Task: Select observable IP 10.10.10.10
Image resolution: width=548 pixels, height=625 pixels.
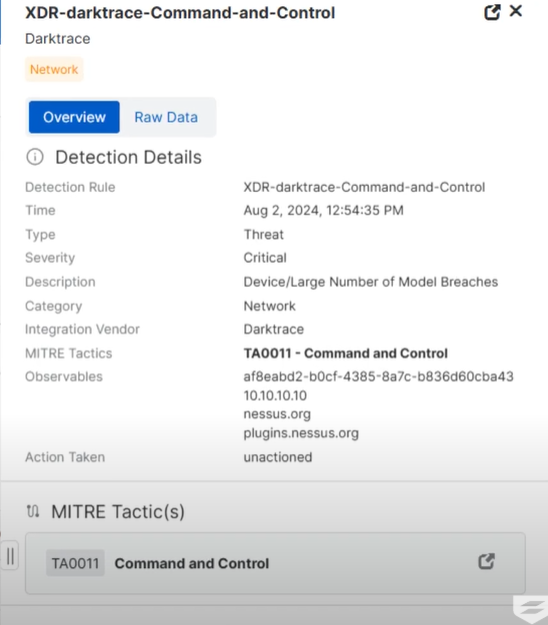Action: (275, 395)
